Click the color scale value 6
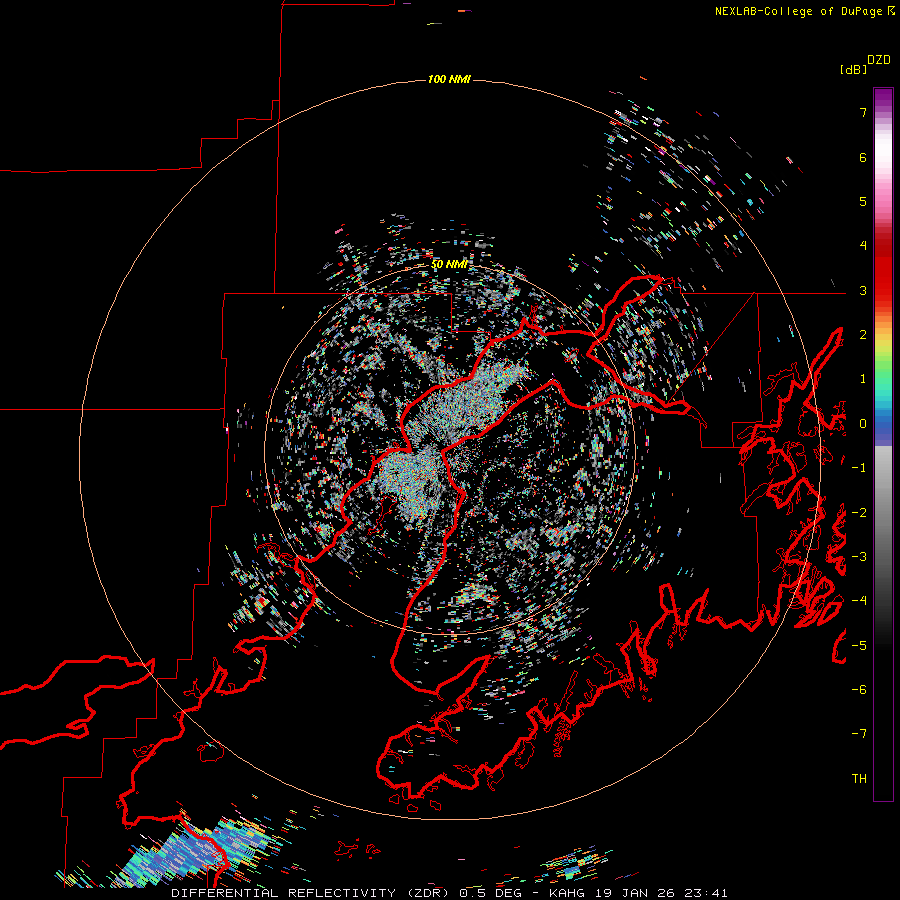900x900 pixels. coord(863,157)
